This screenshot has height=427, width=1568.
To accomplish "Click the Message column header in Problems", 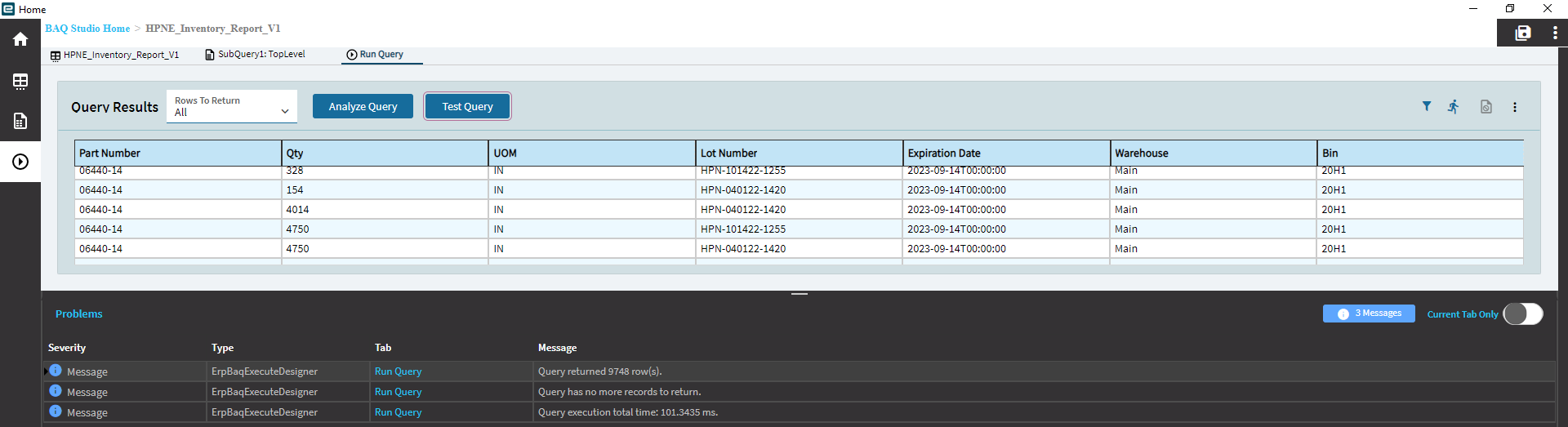I will click(557, 347).
